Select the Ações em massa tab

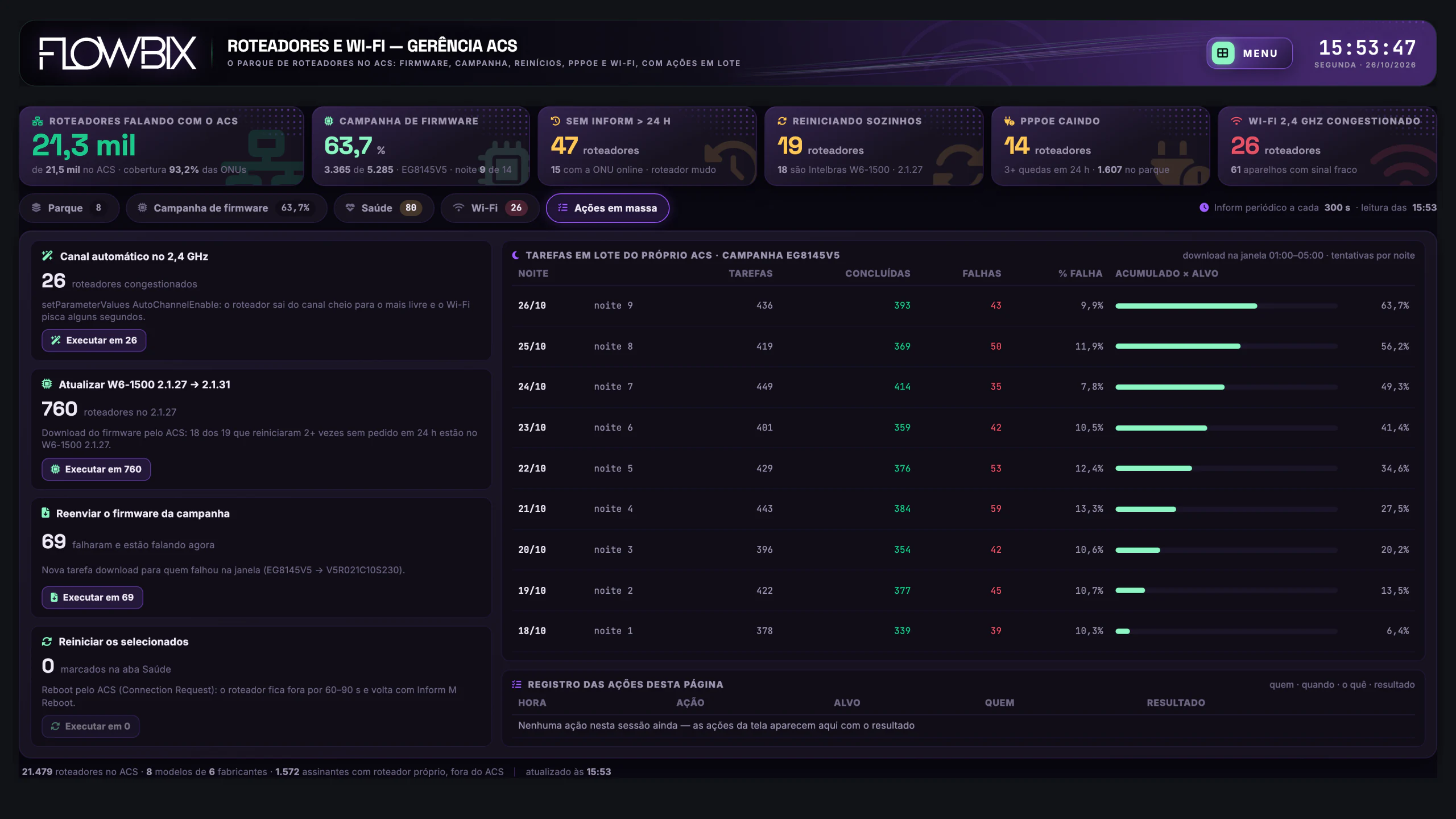(607, 208)
